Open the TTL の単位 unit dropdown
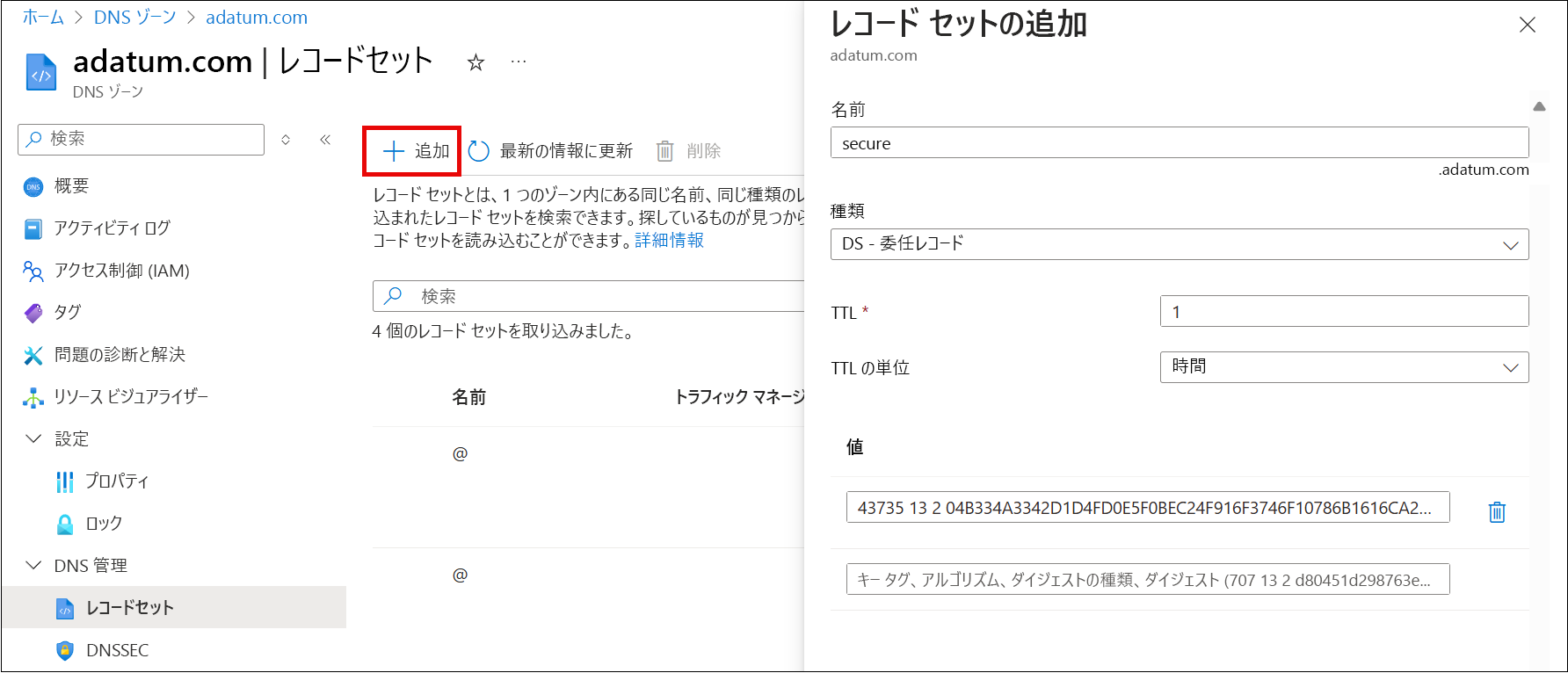Image resolution: width=1568 pixels, height=673 pixels. [x=1343, y=367]
